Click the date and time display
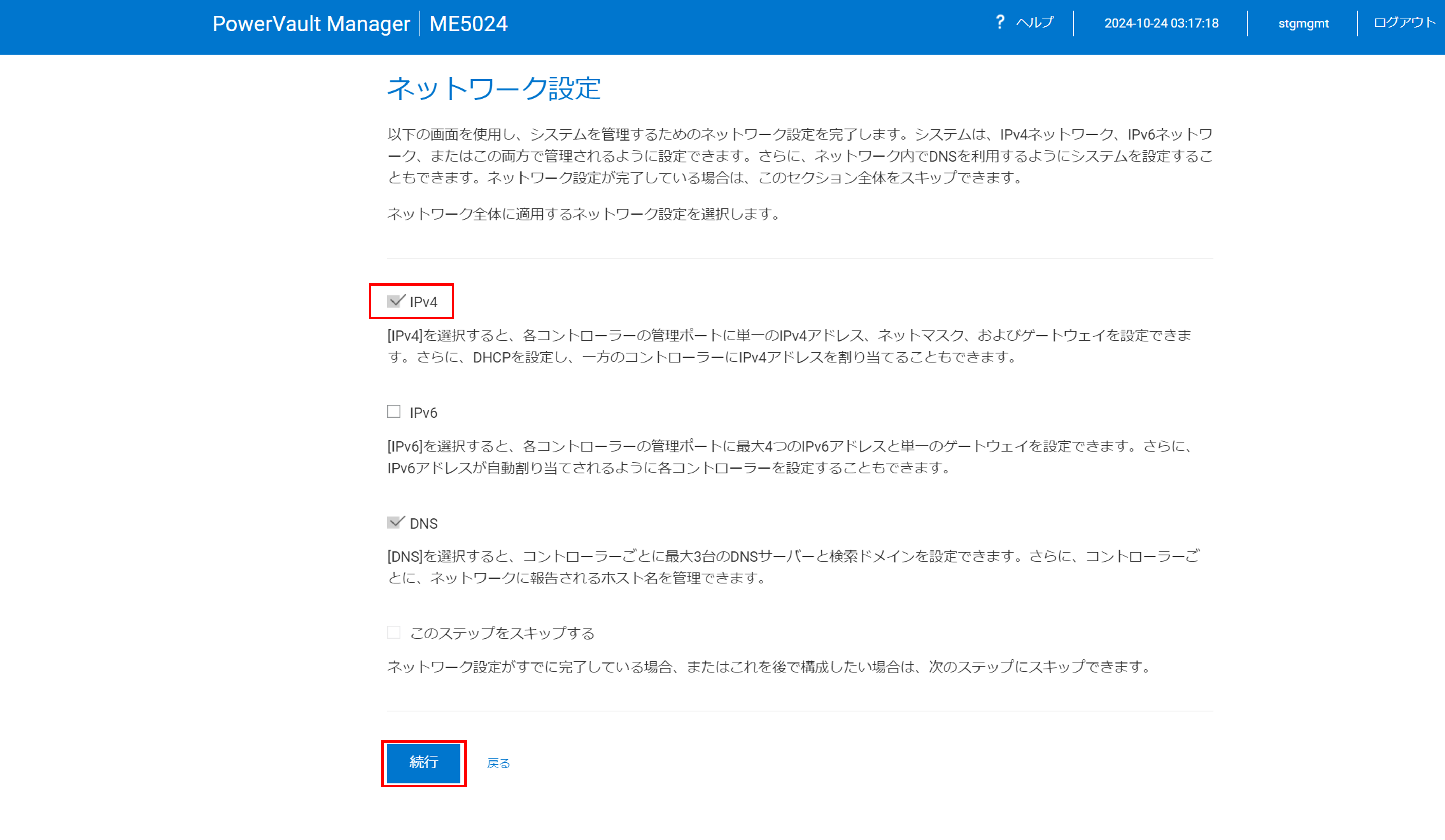Screen dimensions: 1445x840 tap(1161, 23)
